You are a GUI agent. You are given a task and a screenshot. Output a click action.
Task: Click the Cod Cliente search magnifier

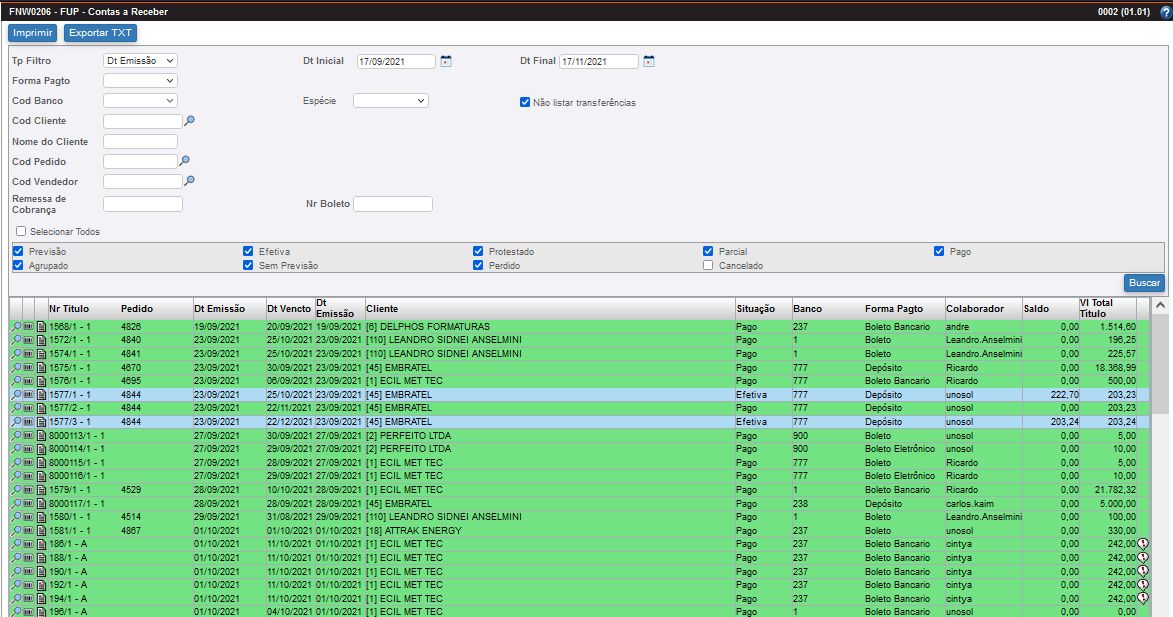tap(189, 120)
